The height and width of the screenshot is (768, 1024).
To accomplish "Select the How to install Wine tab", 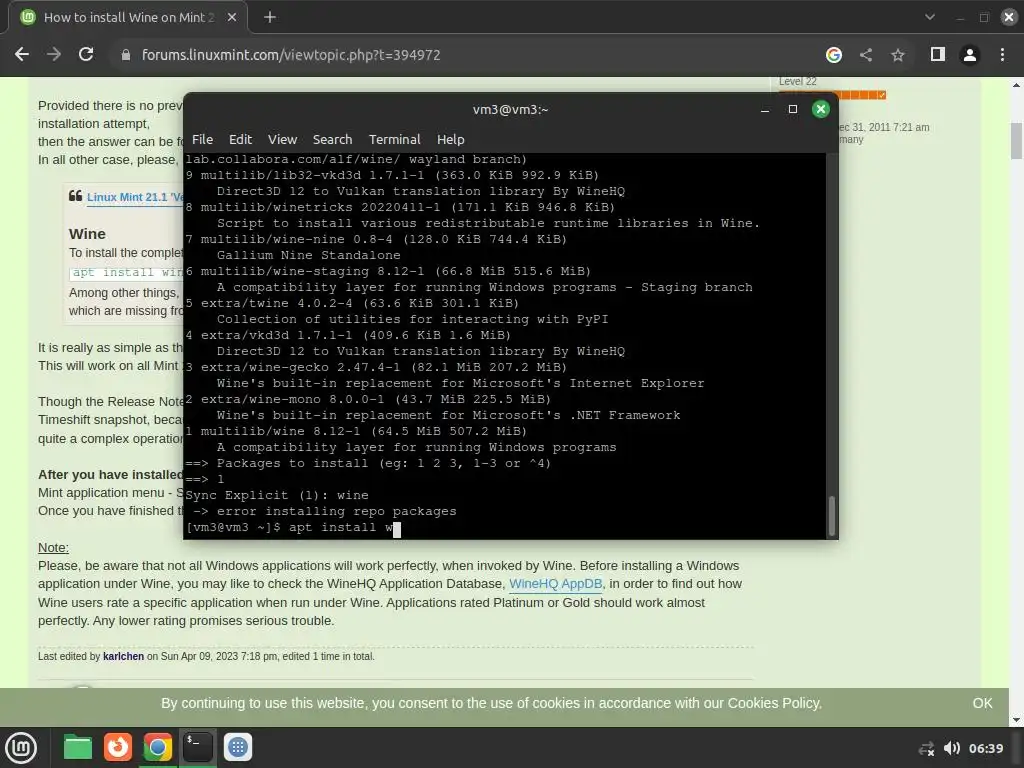I will pos(128,18).
